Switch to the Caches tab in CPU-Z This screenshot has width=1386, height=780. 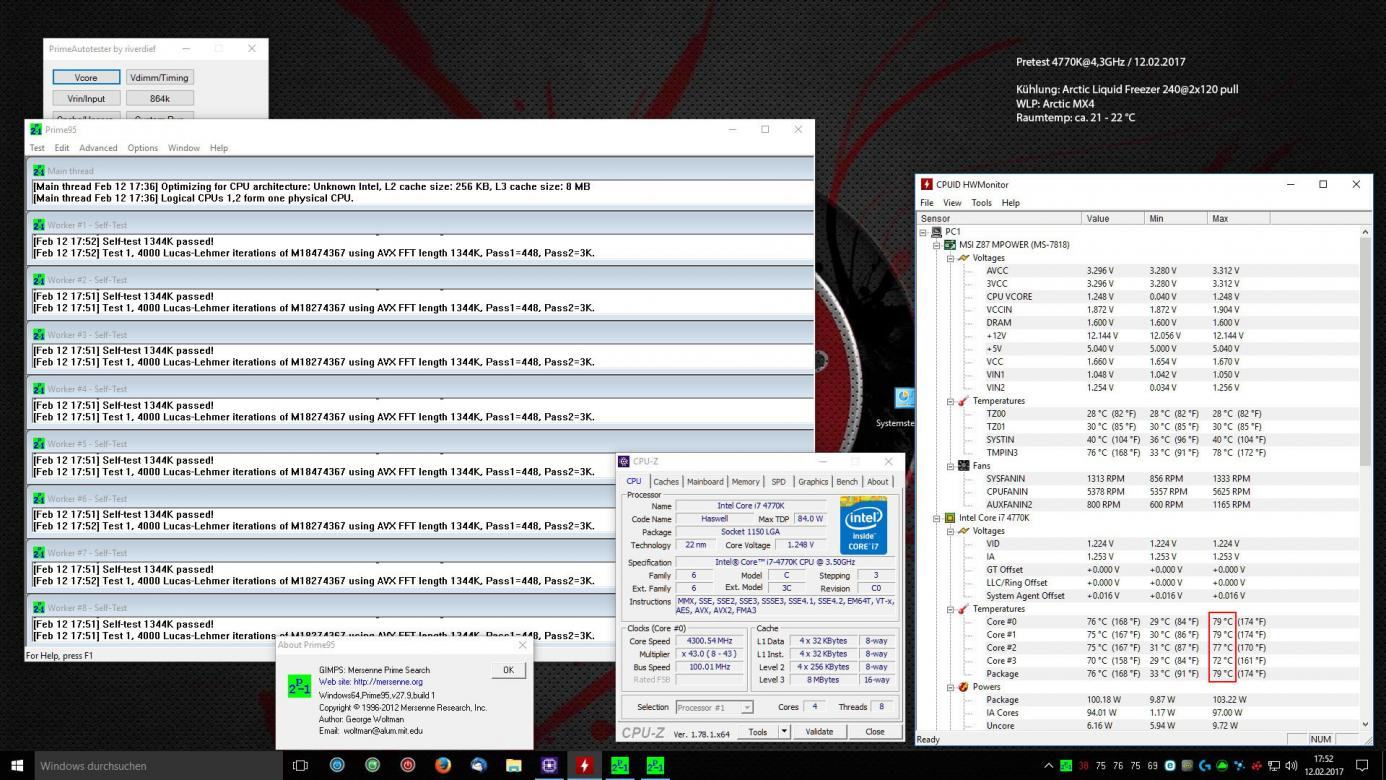click(x=665, y=482)
